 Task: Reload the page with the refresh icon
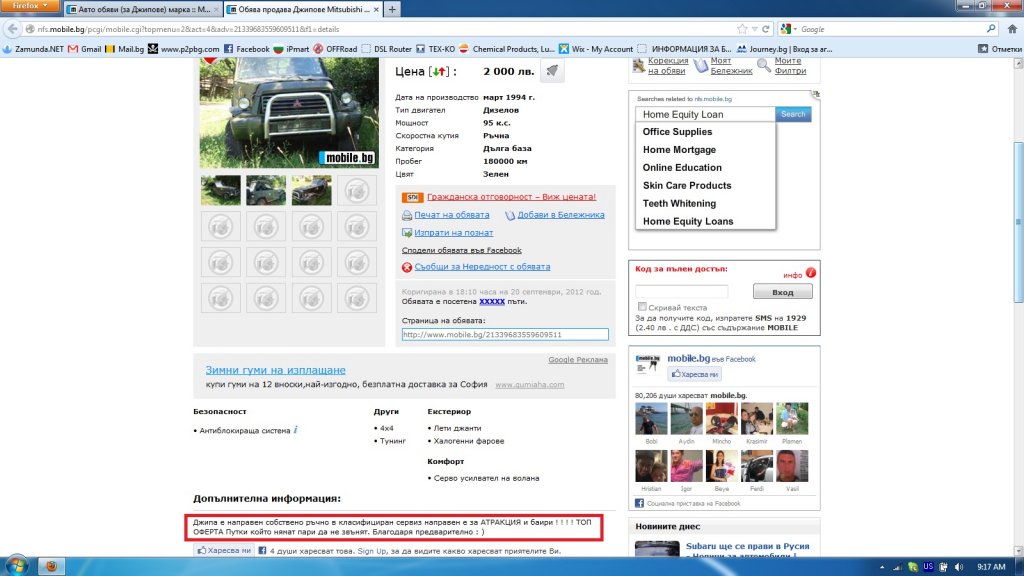tap(766, 29)
